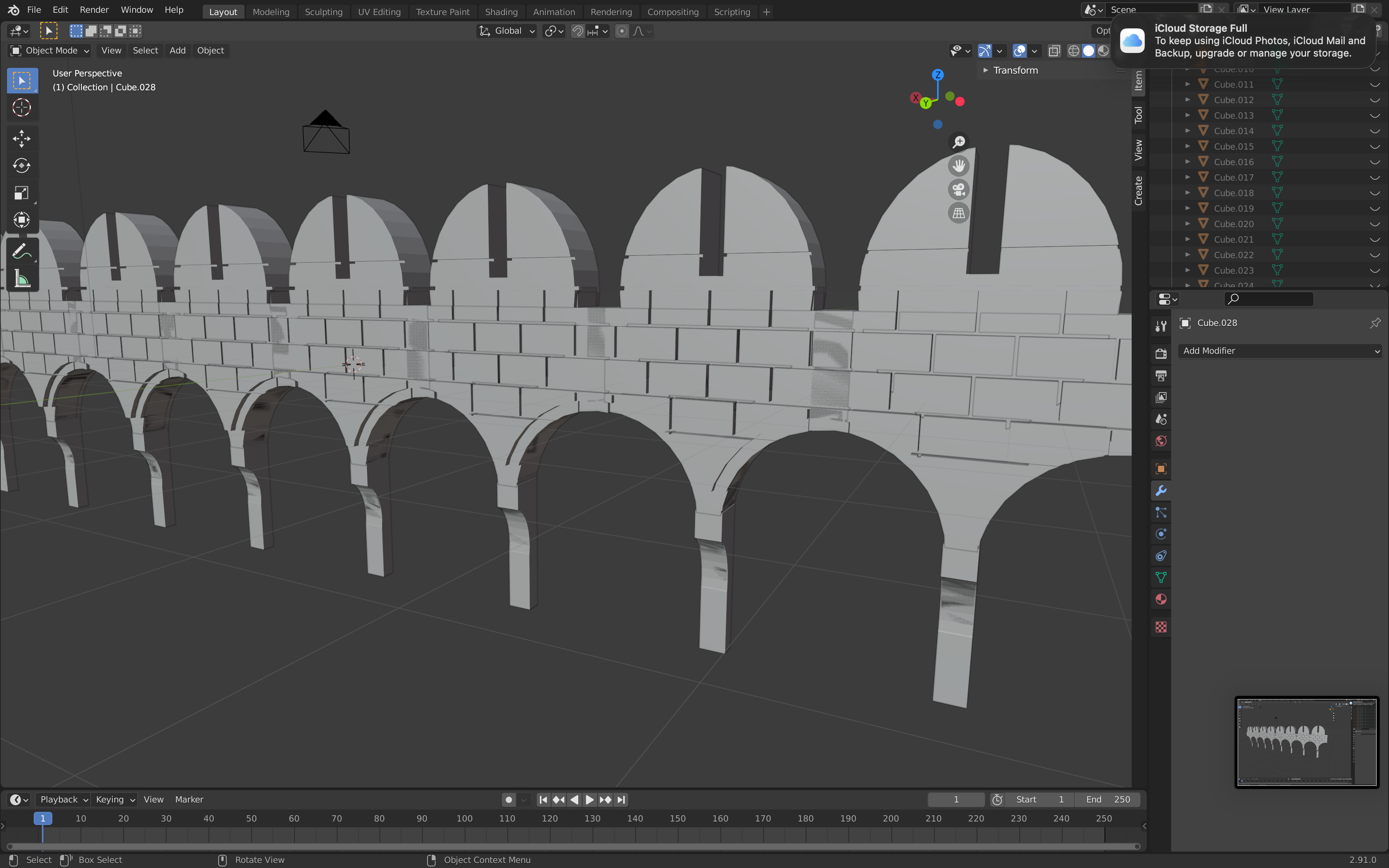Open the Physics properties tab icon

tap(1161, 534)
